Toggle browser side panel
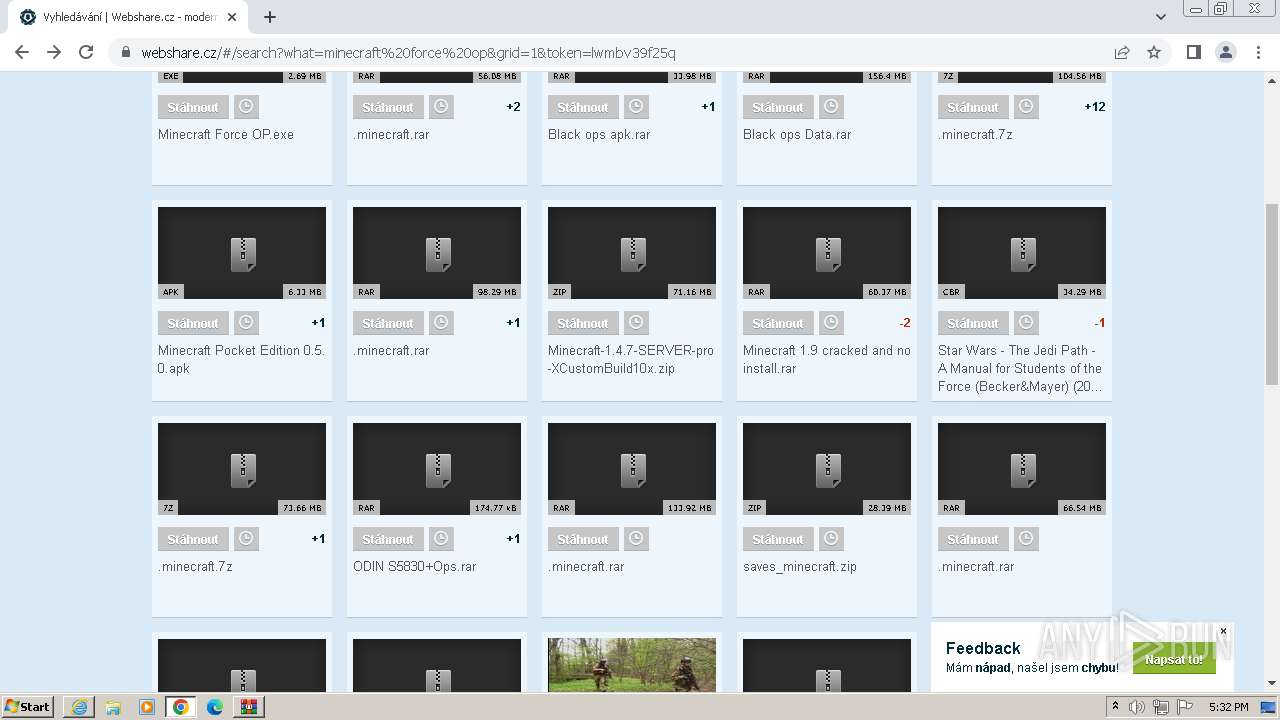Image resolution: width=1280 pixels, height=720 pixels. (1193, 52)
